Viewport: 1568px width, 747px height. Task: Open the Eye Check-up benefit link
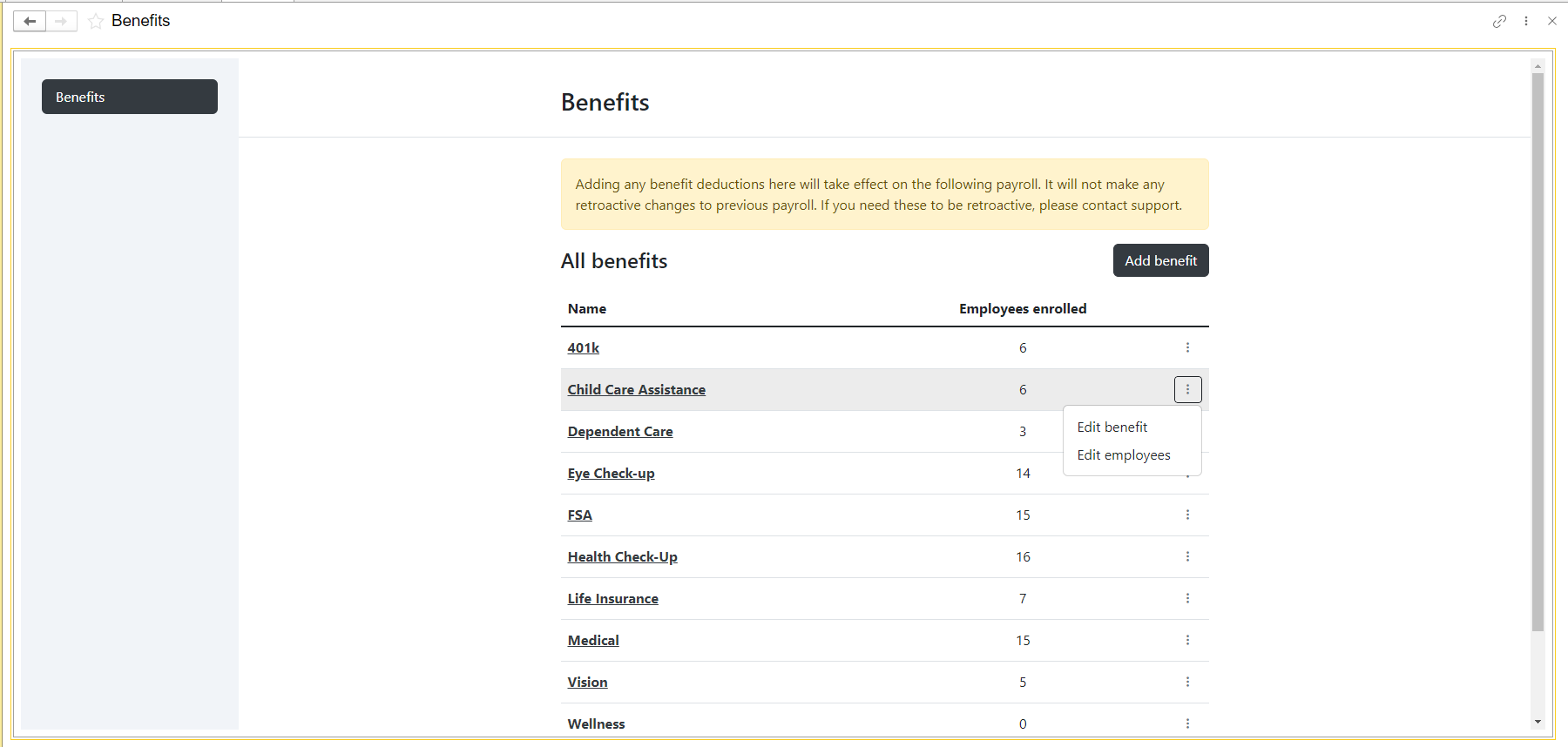pos(611,473)
